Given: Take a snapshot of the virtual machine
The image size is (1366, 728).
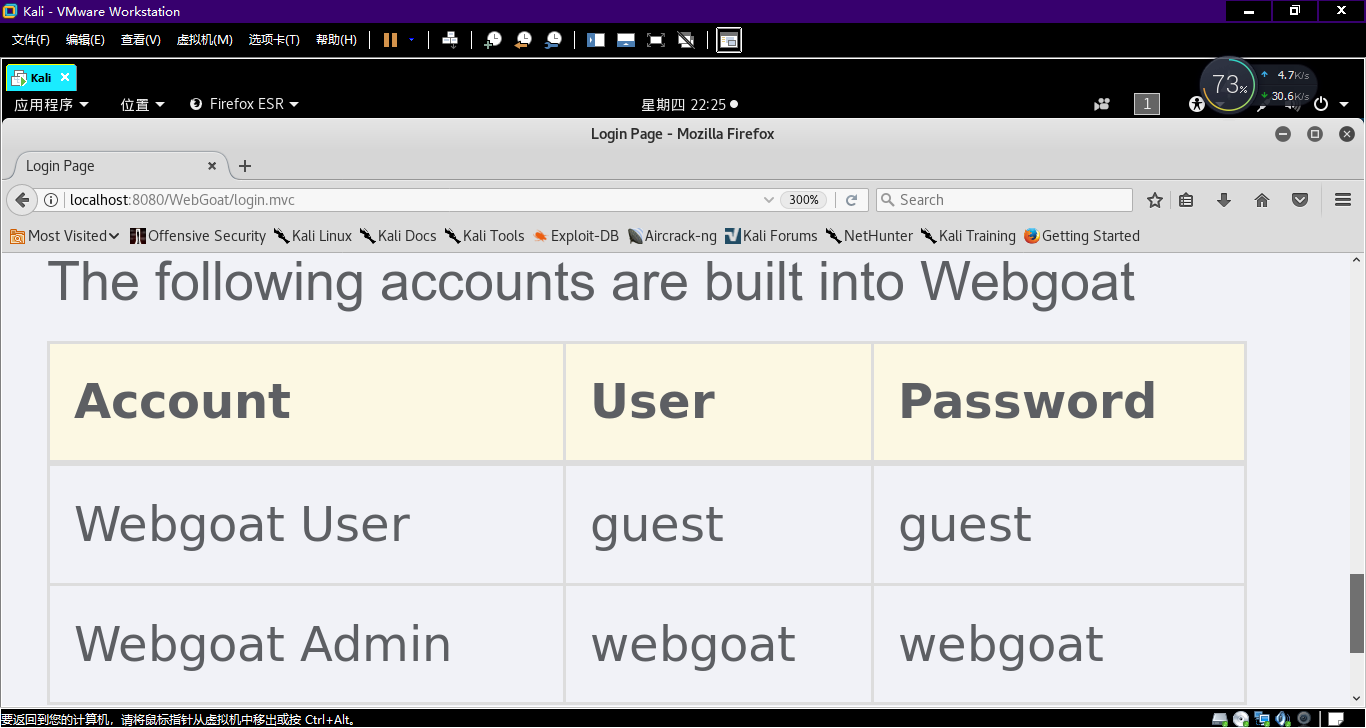Looking at the screenshot, I should [493, 40].
